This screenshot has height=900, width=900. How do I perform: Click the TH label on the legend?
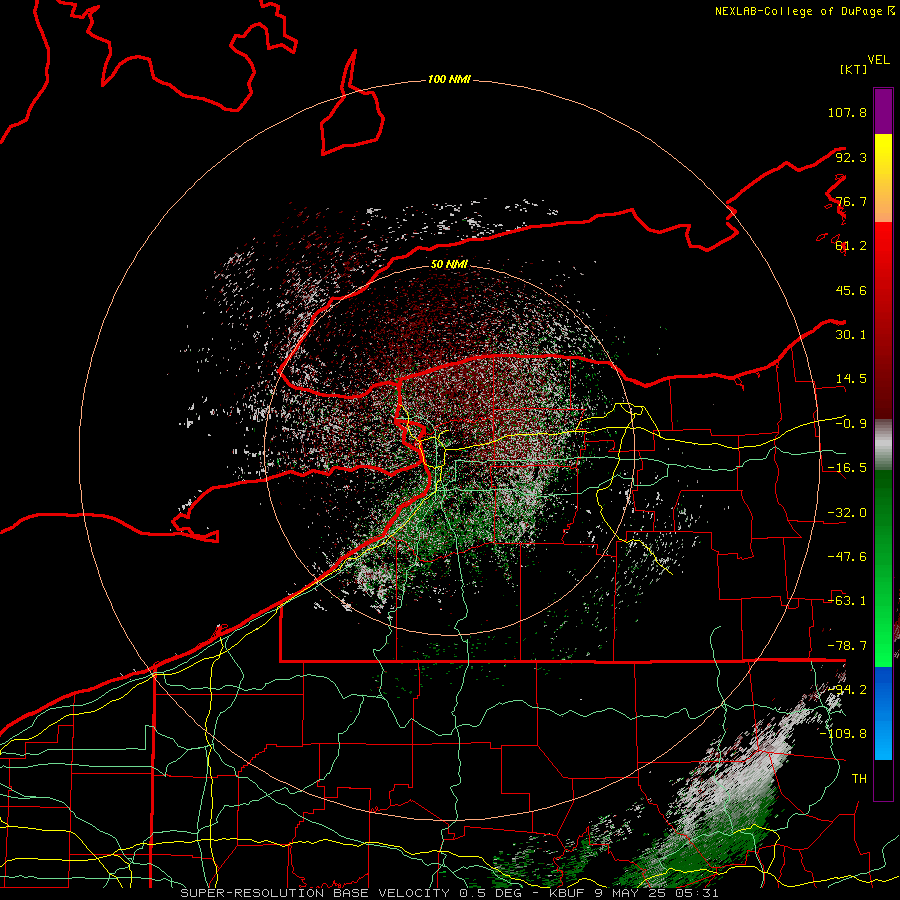pyautogui.click(x=859, y=779)
